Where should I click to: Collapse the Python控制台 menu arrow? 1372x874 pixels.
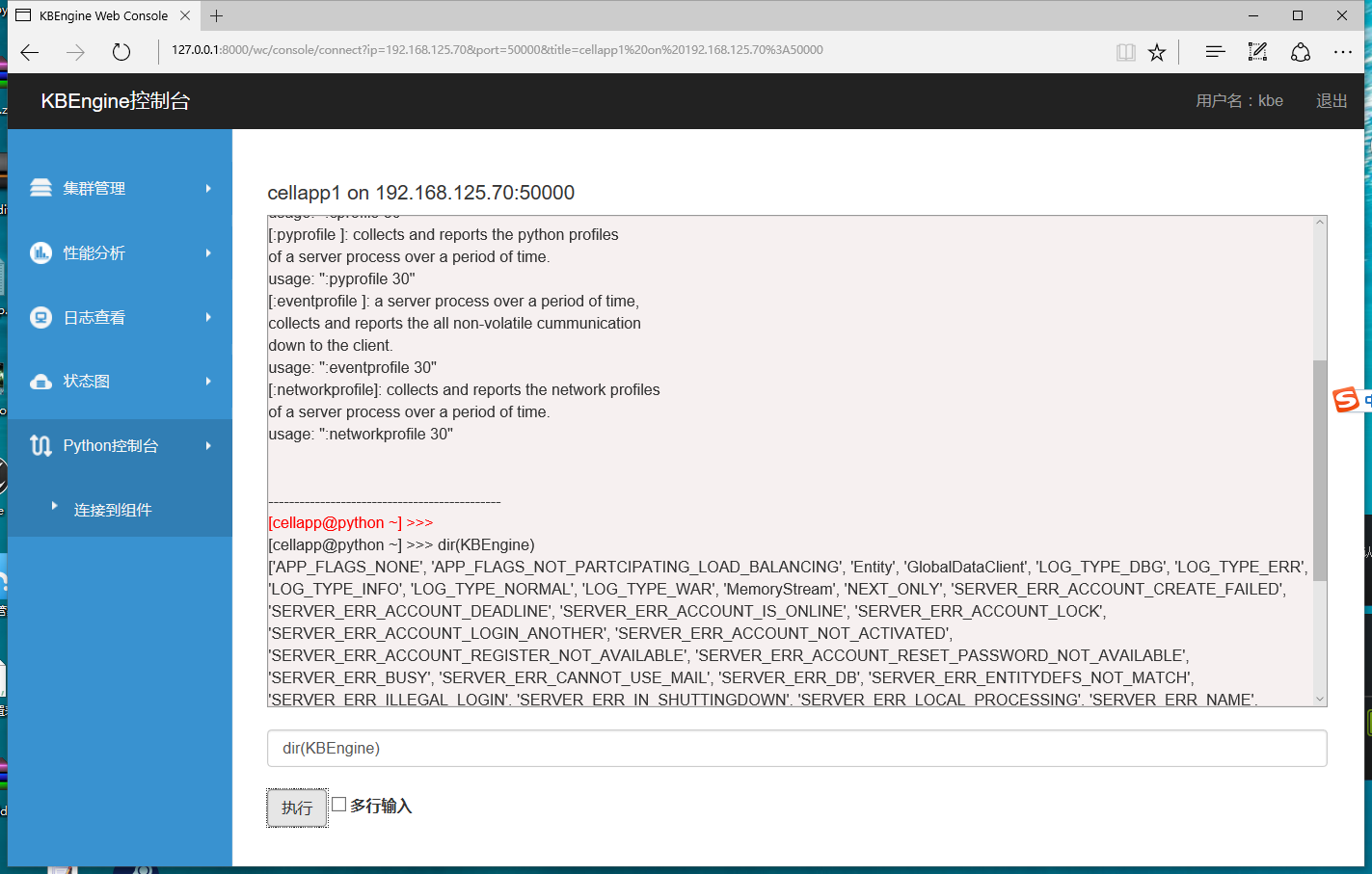[x=208, y=445]
